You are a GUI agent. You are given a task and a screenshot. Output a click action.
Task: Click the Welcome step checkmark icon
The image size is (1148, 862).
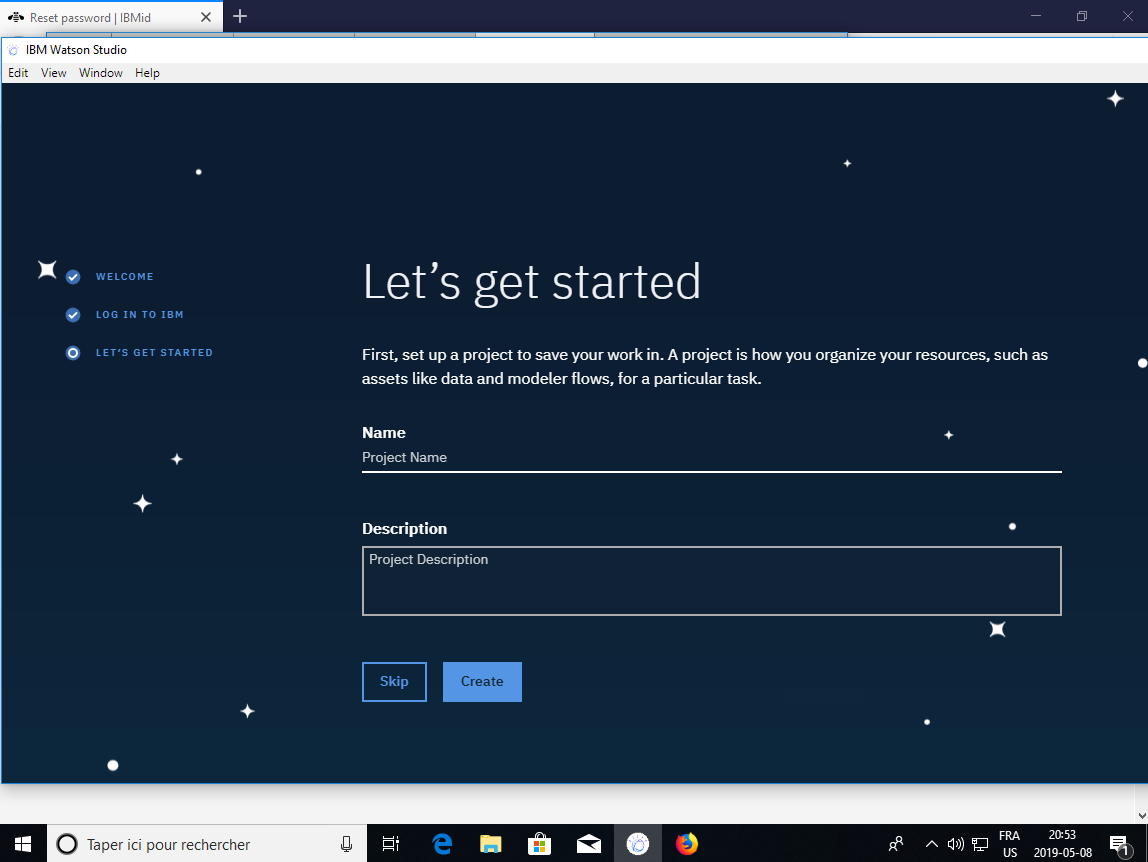(73, 277)
